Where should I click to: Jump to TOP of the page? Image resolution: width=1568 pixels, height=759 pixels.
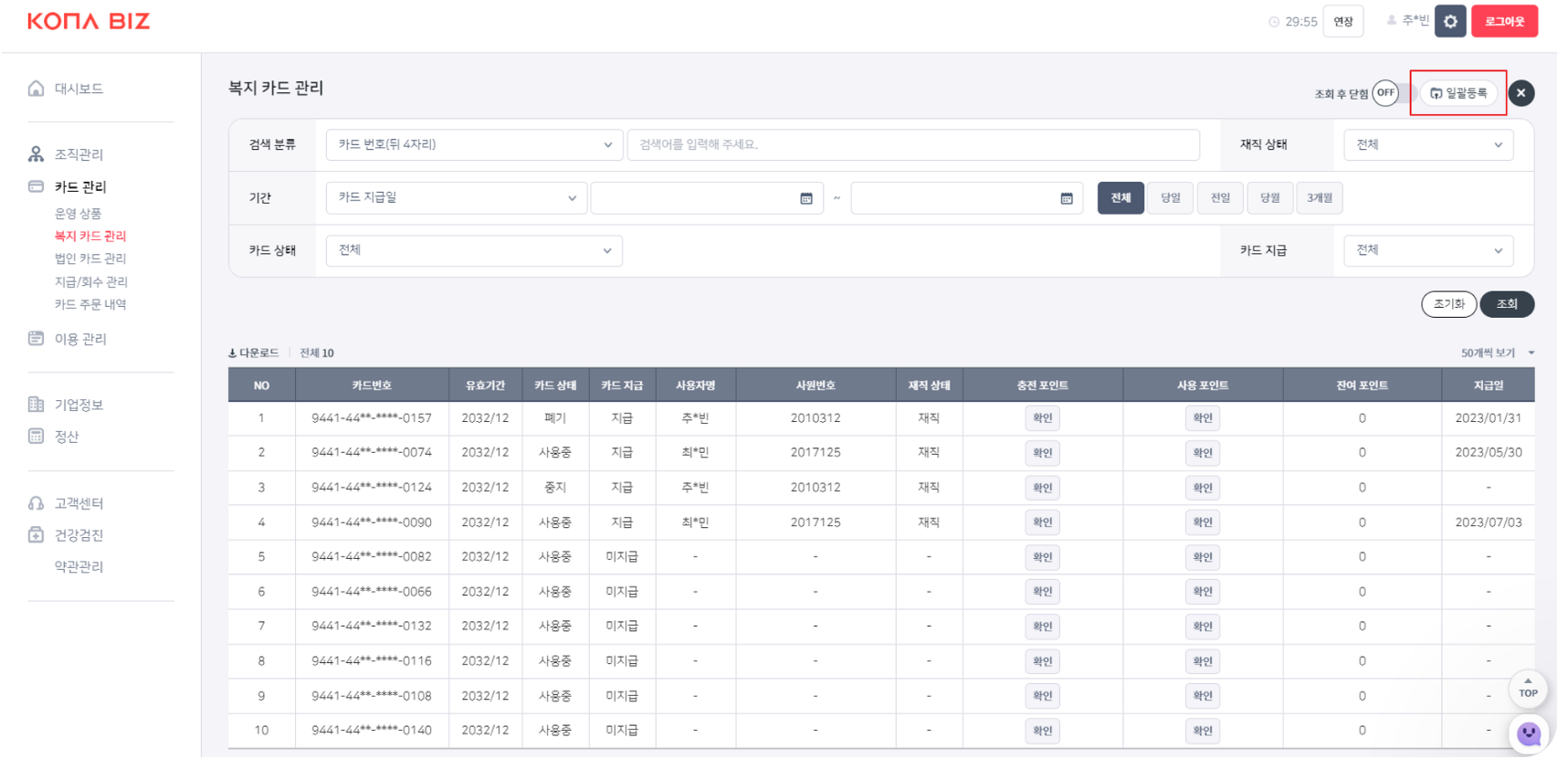click(x=1528, y=689)
